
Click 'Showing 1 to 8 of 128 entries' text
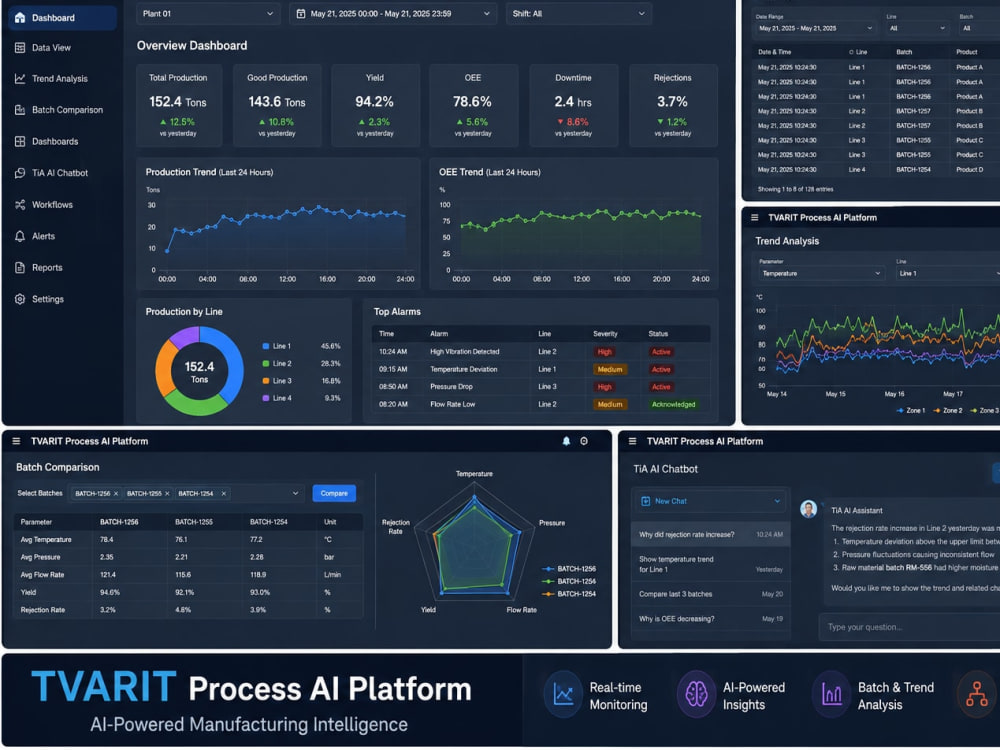(795, 189)
